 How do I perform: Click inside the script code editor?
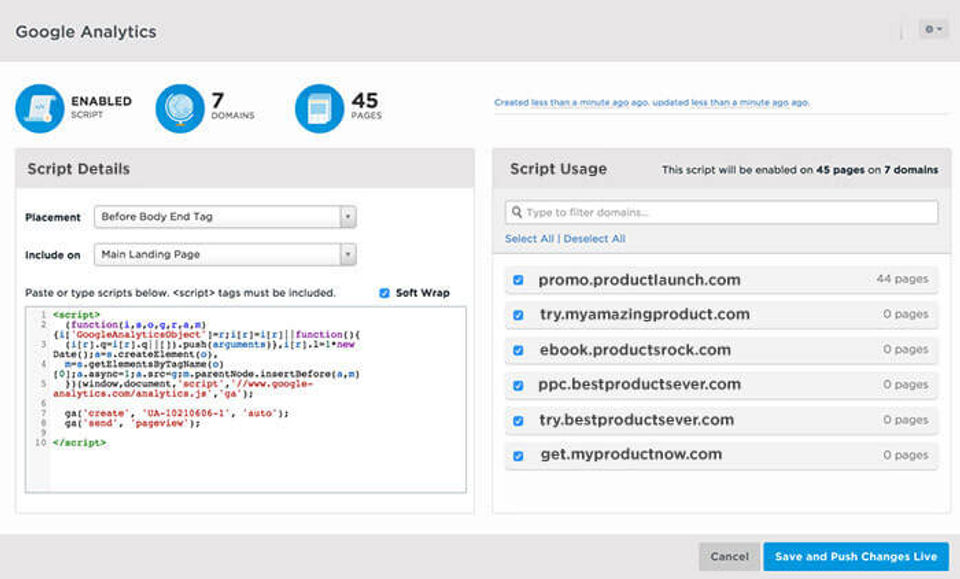(x=246, y=400)
